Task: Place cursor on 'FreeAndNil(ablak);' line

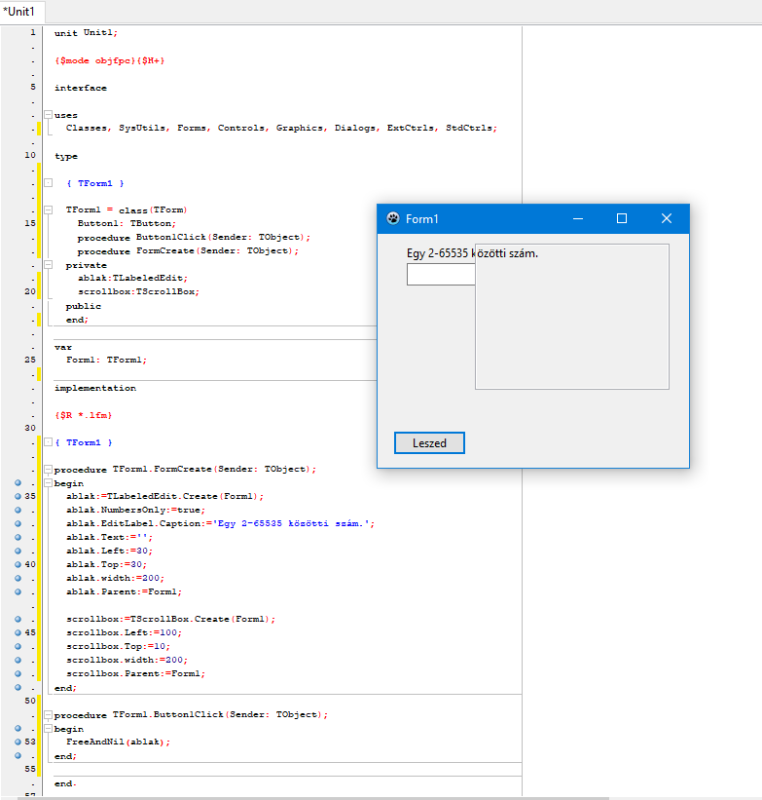Action: pos(118,742)
